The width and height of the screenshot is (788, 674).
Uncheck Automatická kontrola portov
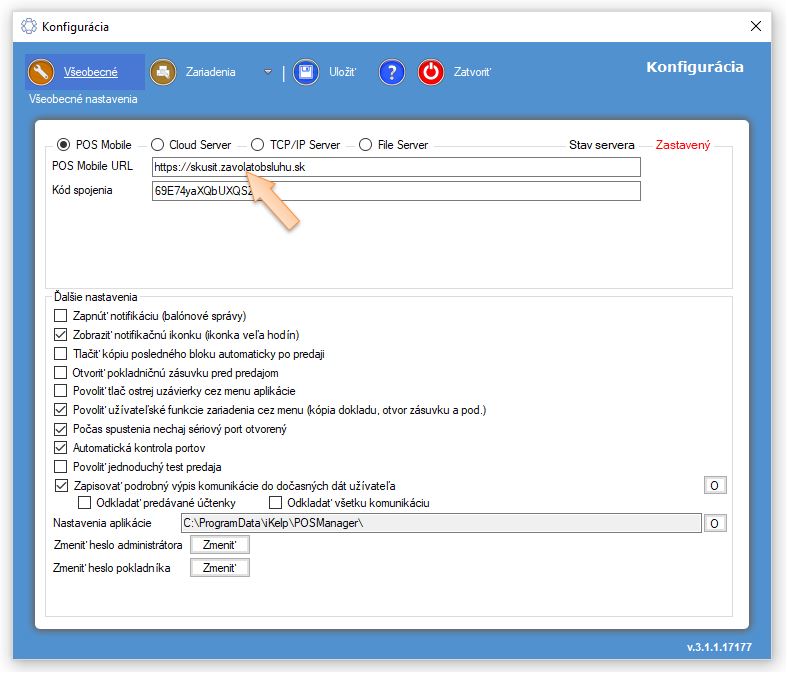click(61, 448)
